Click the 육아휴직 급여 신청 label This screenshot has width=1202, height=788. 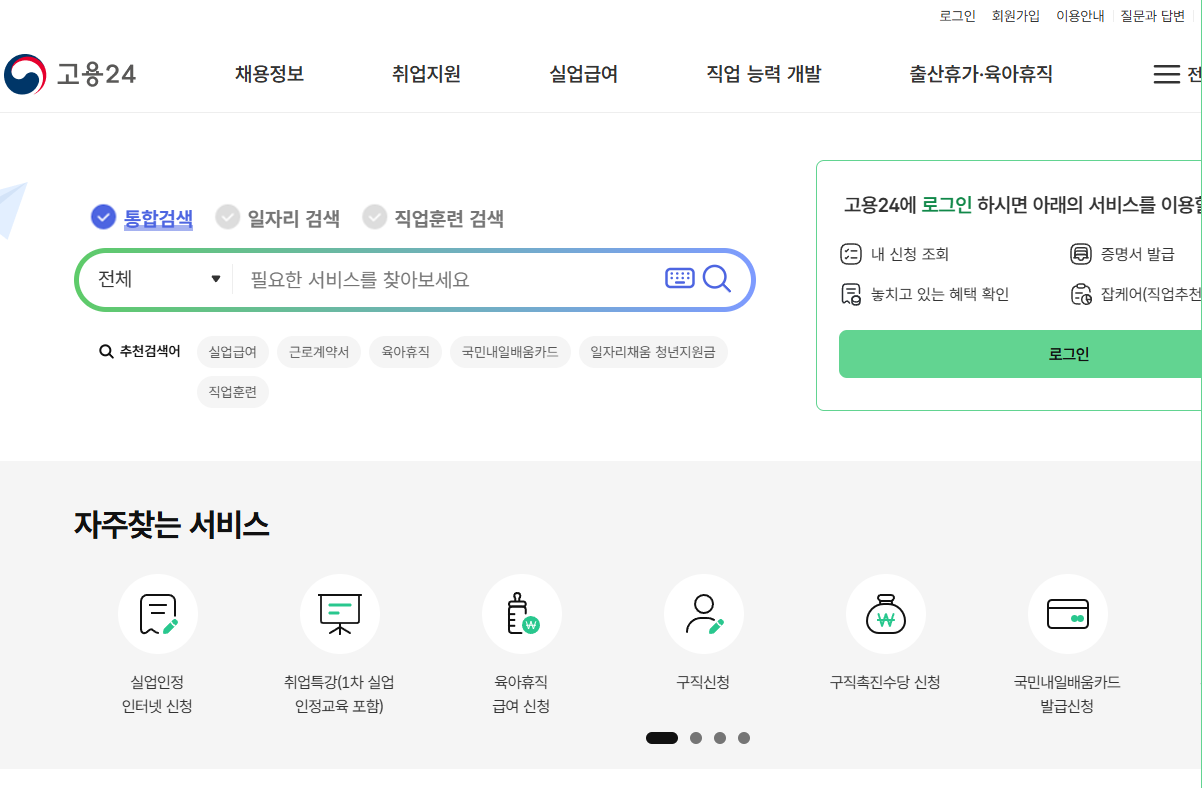pos(521,694)
